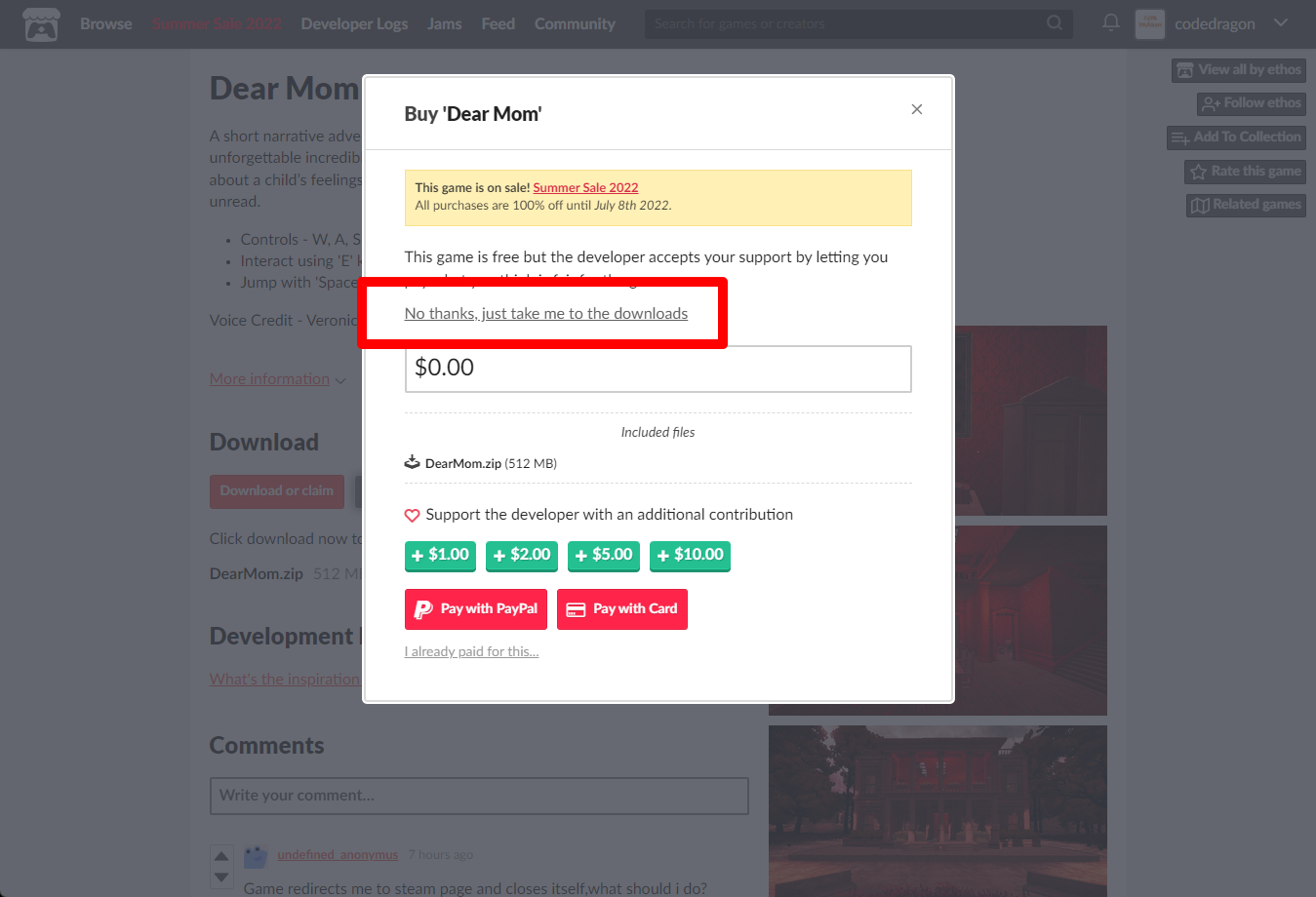
Task: Add a $5.00 contribution
Action: pos(604,556)
